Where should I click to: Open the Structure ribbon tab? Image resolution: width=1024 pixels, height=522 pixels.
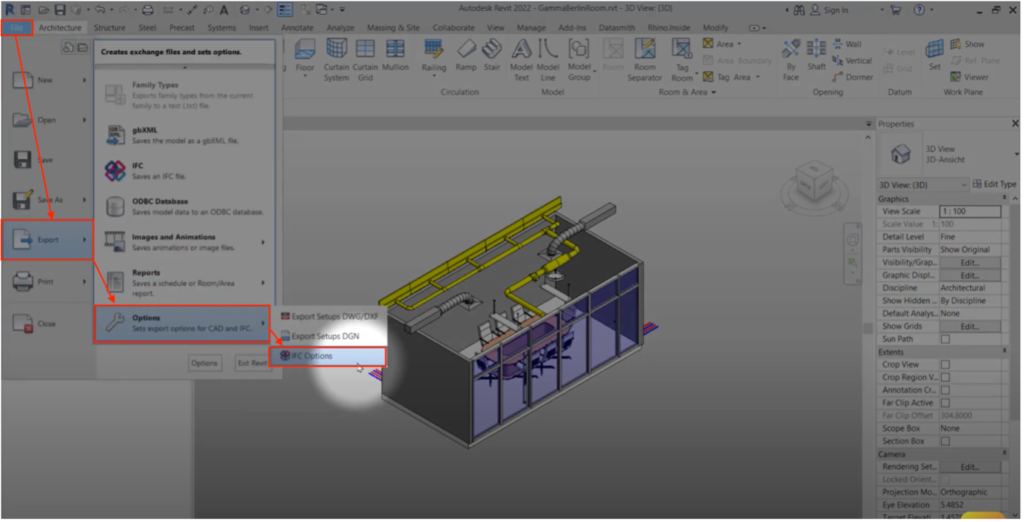(109, 27)
